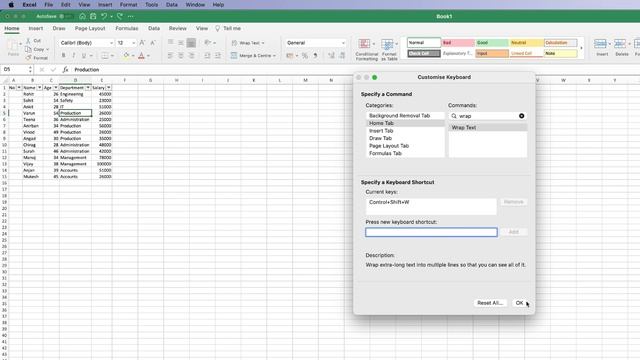Open Format as Table
Image resolution: width=640 pixels, height=360 pixels.
(389, 50)
